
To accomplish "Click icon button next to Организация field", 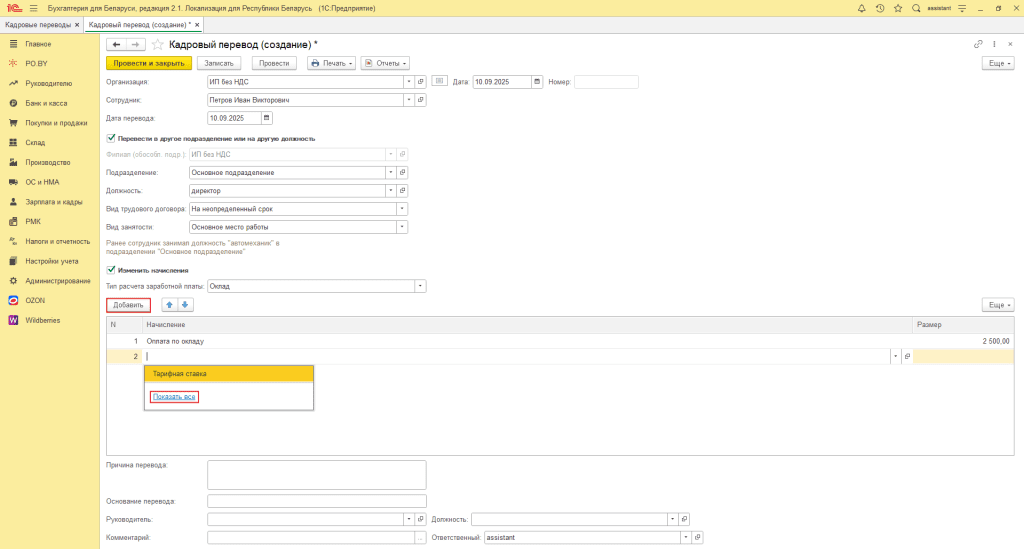I will [440, 82].
